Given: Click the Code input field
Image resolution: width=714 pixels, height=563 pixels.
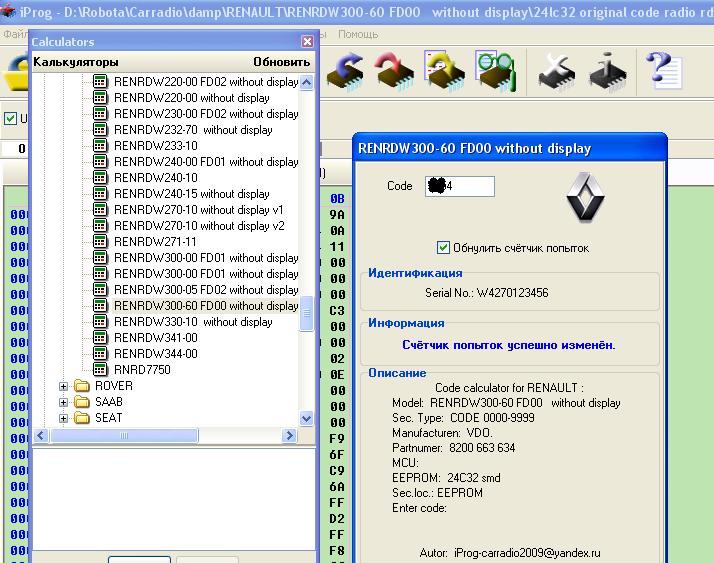Looking at the screenshot, I should tap(460, 186).
